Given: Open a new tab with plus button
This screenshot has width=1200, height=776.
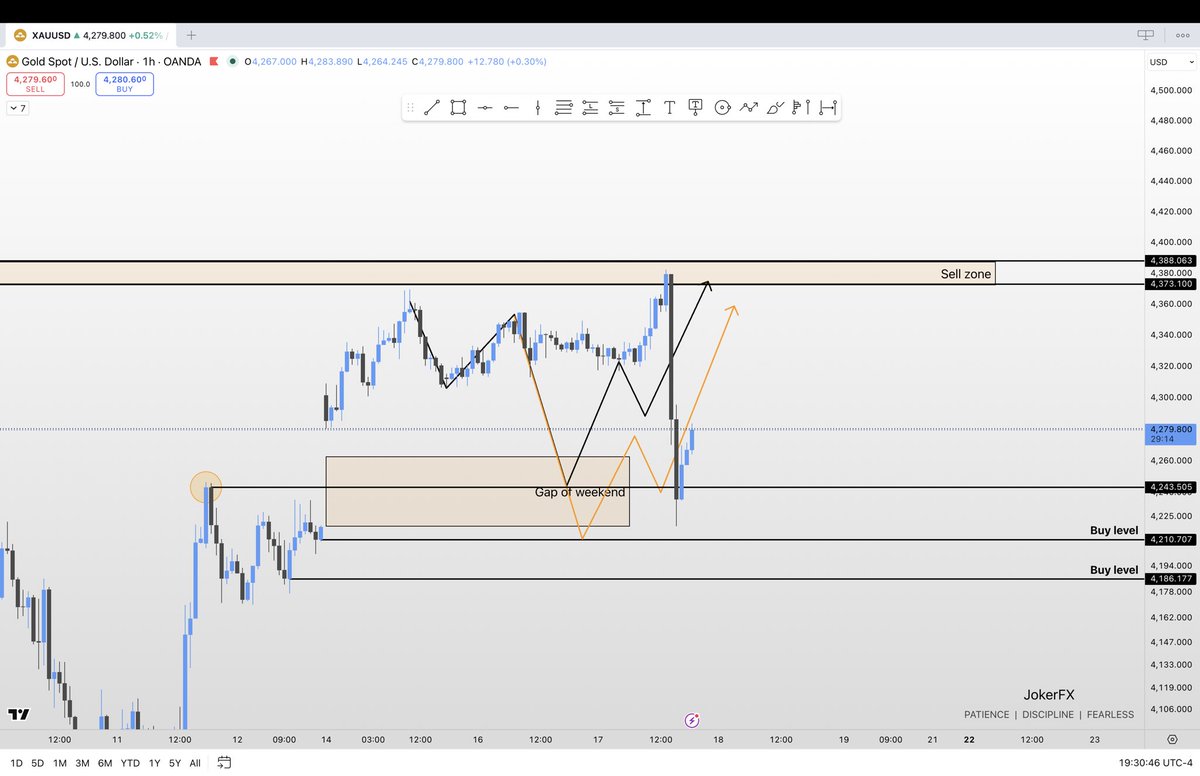Looking at the screenshot, I should point(191,35).
